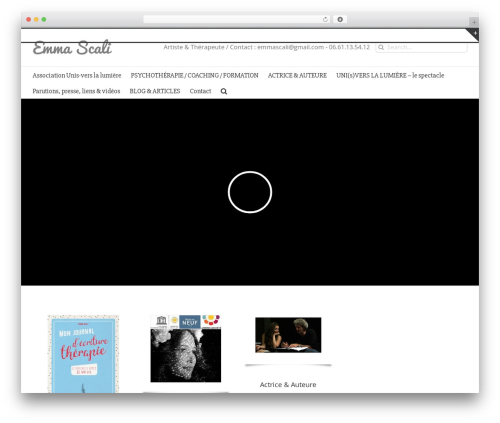Click the circular loader in the black slider

pyautogui.click(x=250, y=192)
